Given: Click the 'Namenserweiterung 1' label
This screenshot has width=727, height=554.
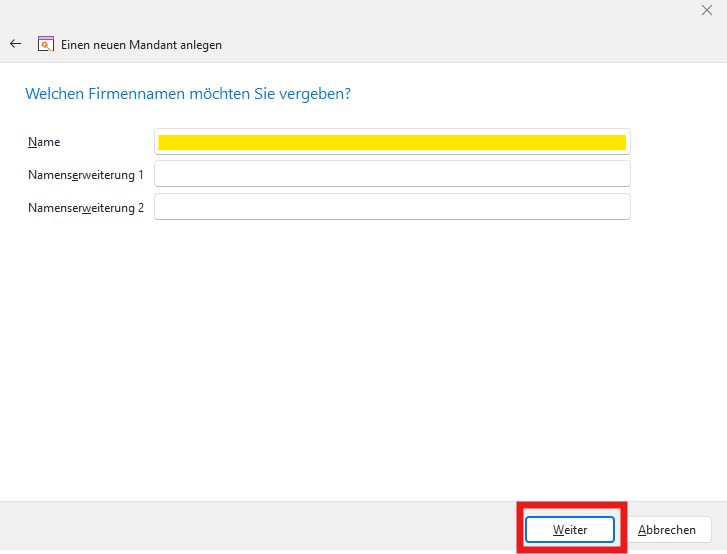Looking at the screenshot, I should (86, 175).
